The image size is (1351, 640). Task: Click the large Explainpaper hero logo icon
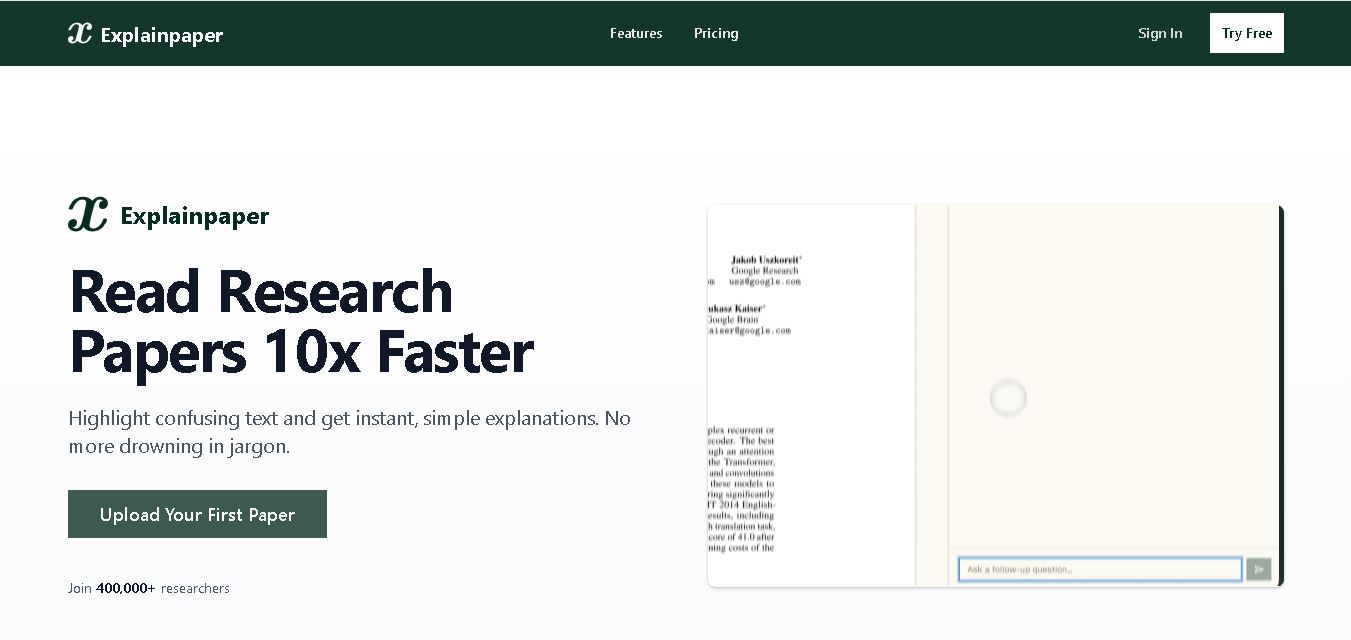pos(88,214)
